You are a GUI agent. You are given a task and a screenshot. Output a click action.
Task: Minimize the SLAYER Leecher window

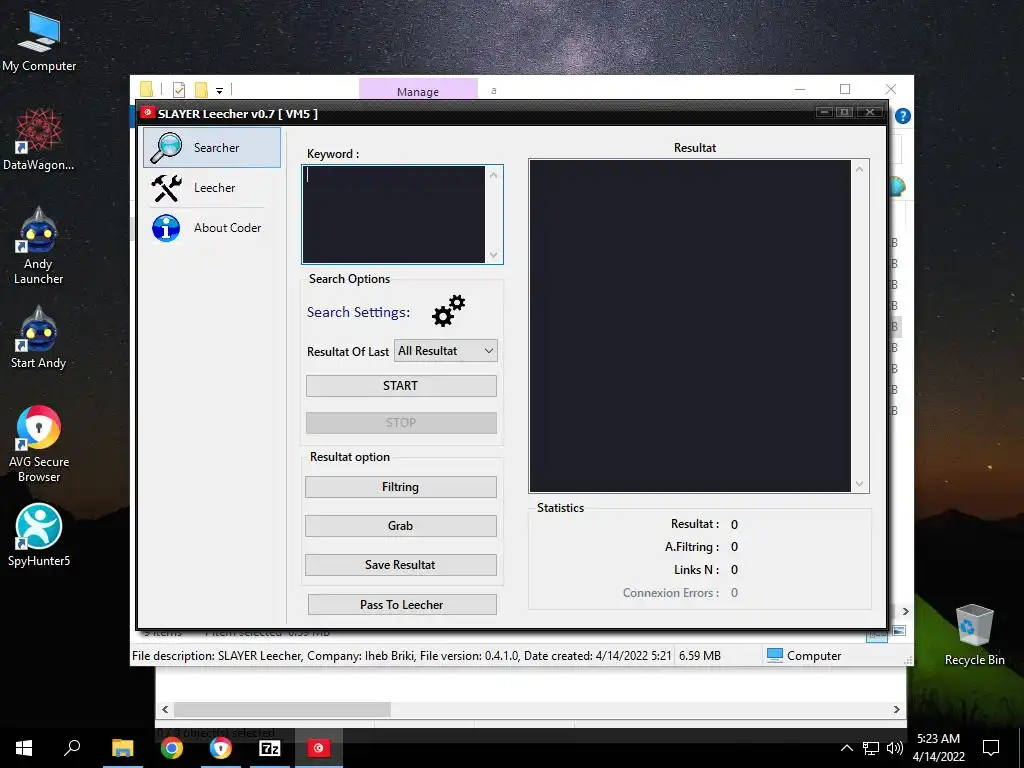click(824, 112)
